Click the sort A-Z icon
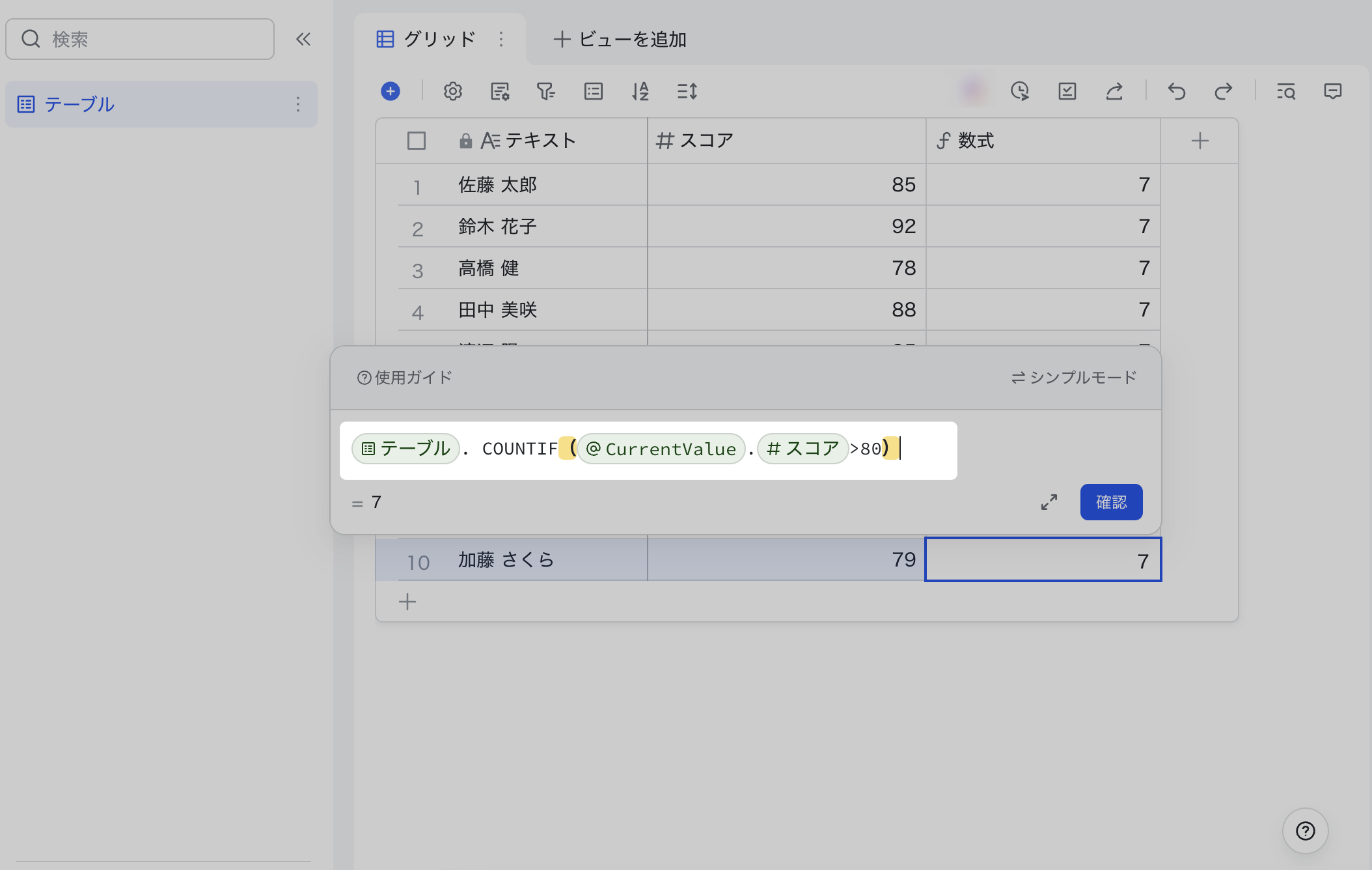Image resolution: width=1372 pixels, height=870 pixels. coord(640,91)
